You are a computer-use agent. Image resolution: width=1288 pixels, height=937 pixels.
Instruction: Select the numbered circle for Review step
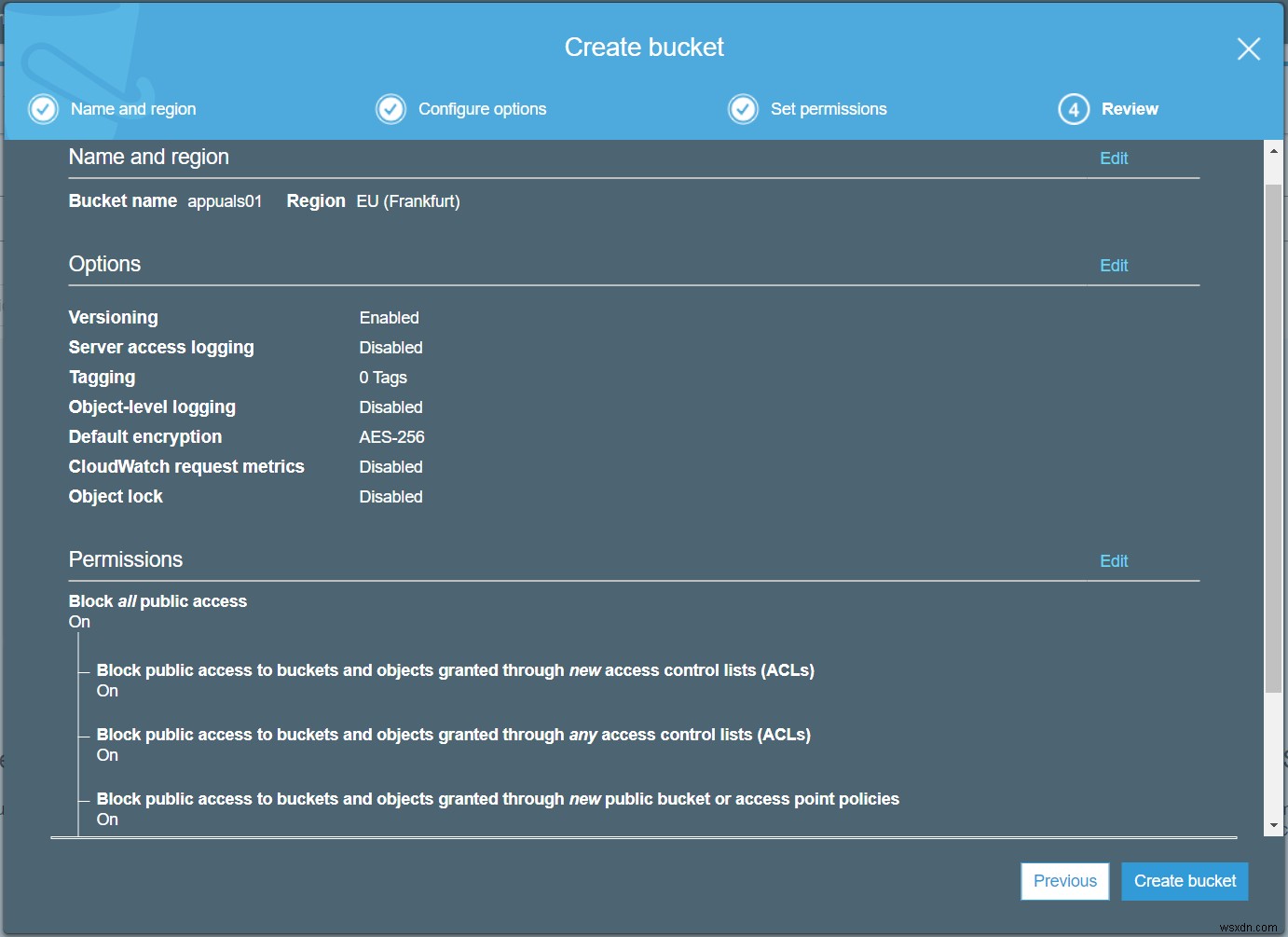[x=1073, y=109]
